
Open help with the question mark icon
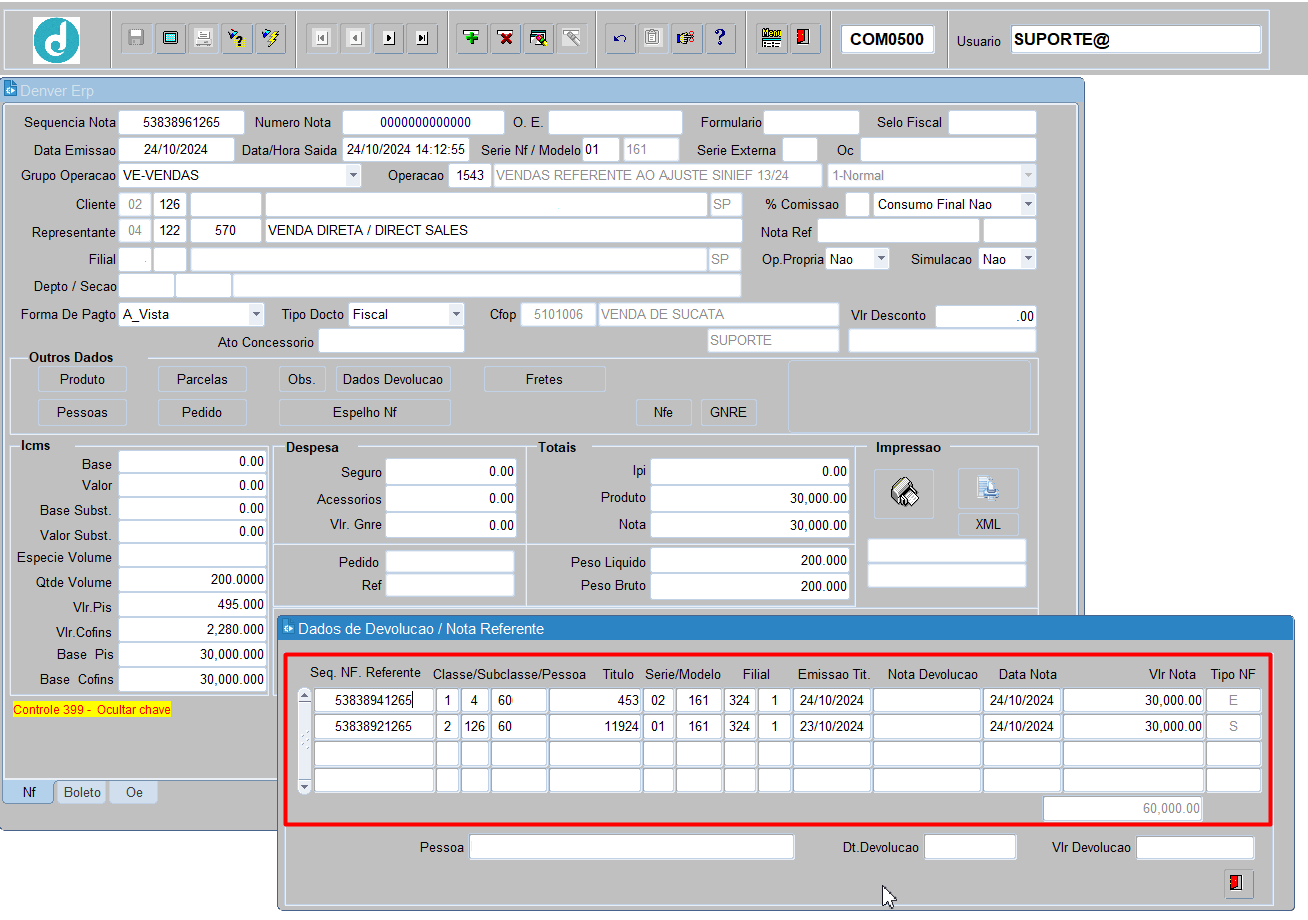(720, 39)
